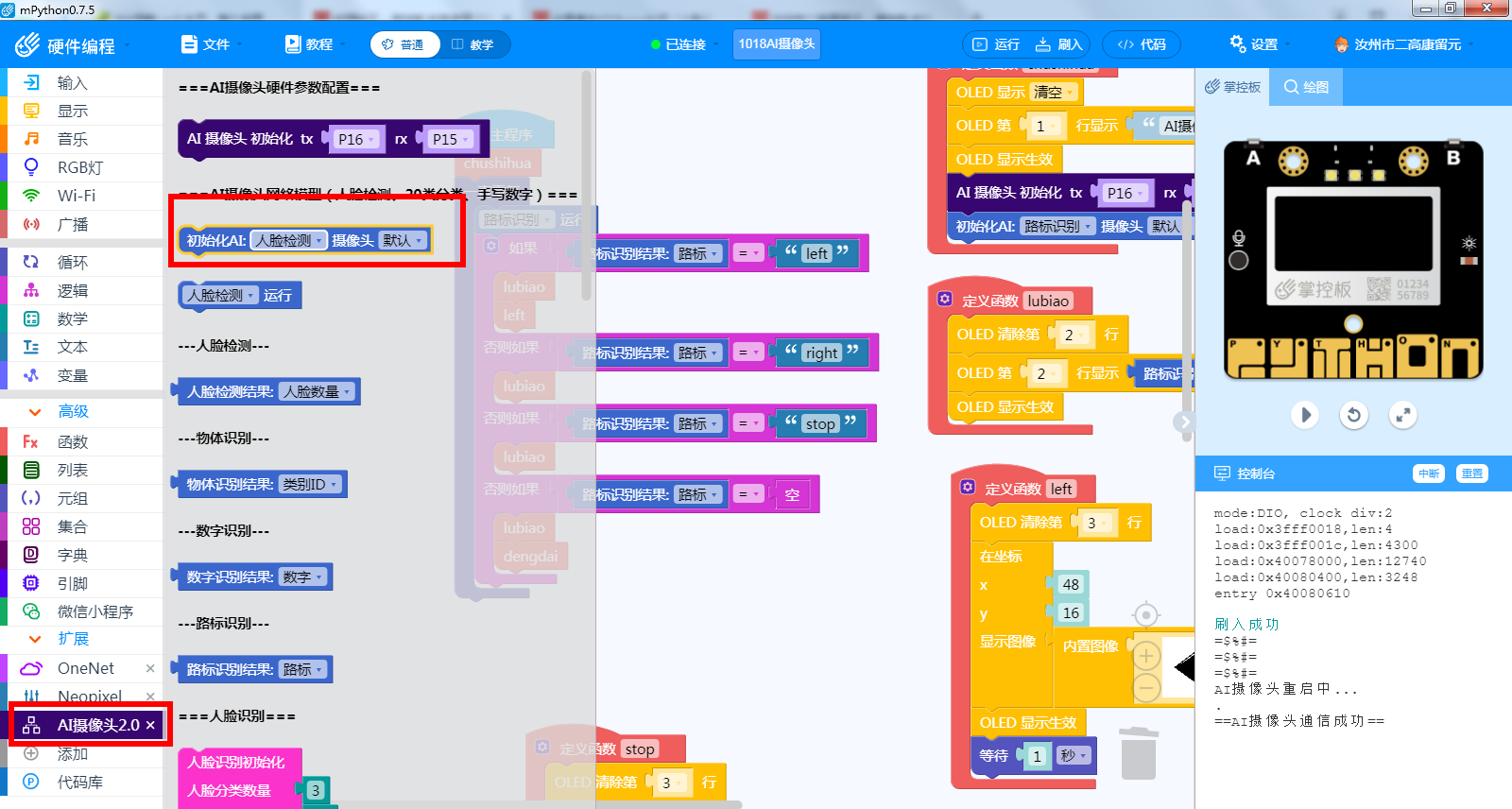
Task: Open the 硬件编程 mode menu
Action: click(x=74, y=45)
